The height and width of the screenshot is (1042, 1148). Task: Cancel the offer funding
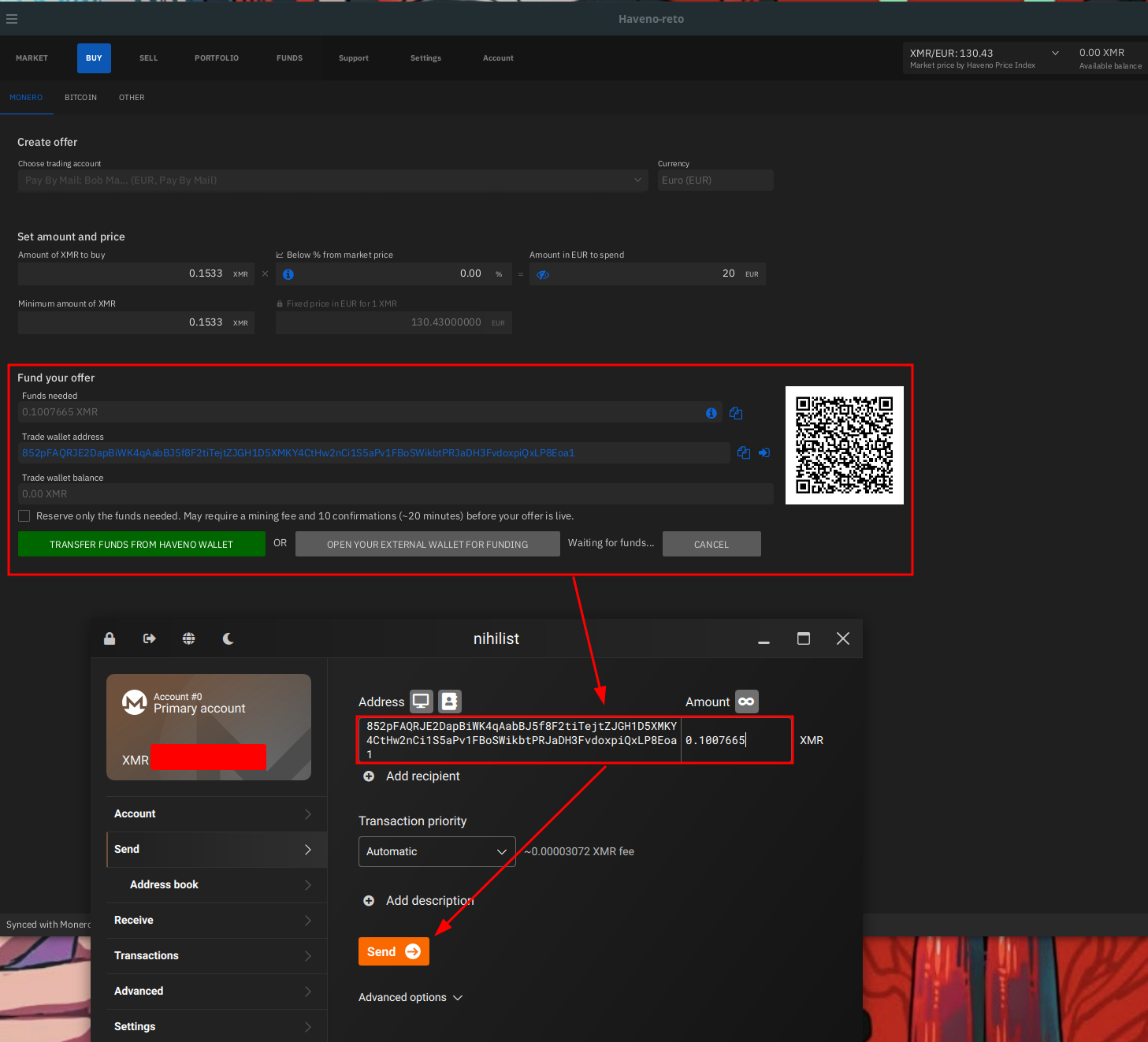pos(711,544)
